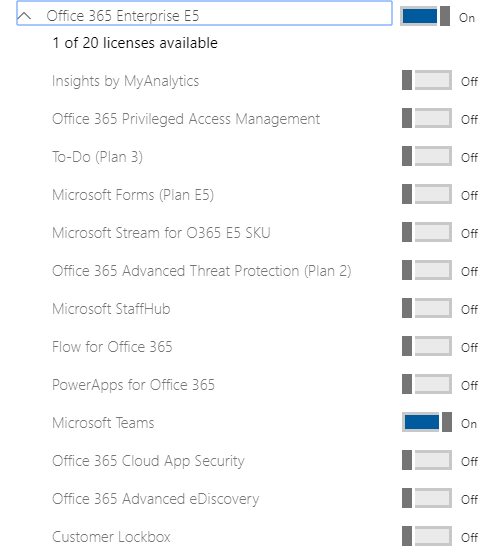Viewport: 490px width, 559px height.
Task: Enable the Customer Lockbox toggle
Action: pos(427,536)
